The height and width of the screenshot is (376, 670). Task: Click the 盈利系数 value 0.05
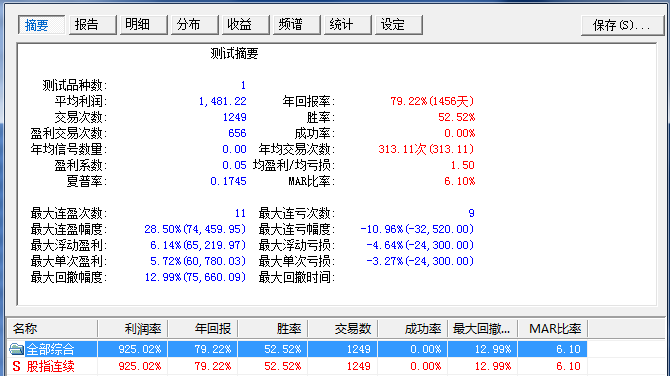(234, 165)
